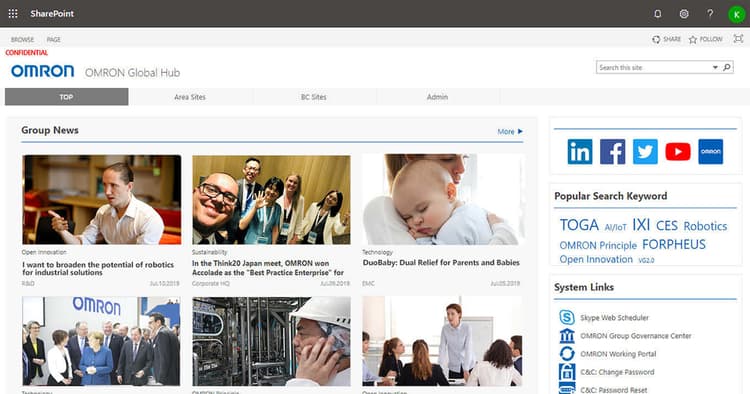Open the LinkedIn social icon
The image size is (750, 394).
pos(580,152)
